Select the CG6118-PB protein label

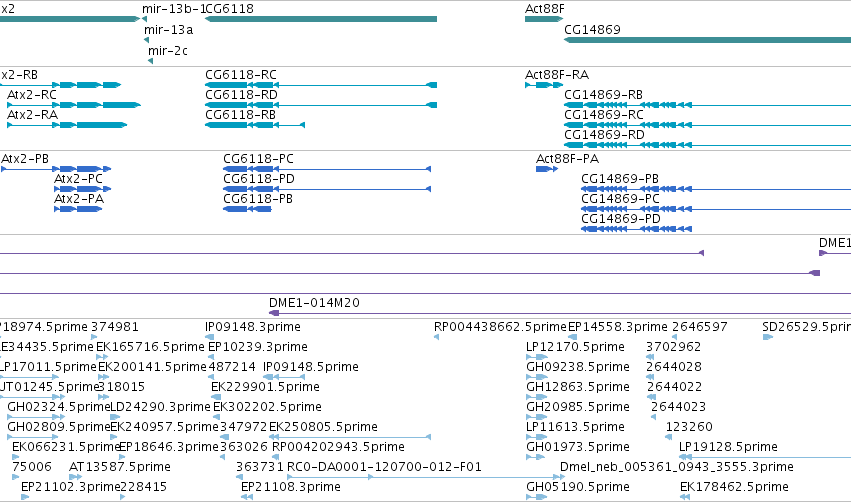pos(258,199)
